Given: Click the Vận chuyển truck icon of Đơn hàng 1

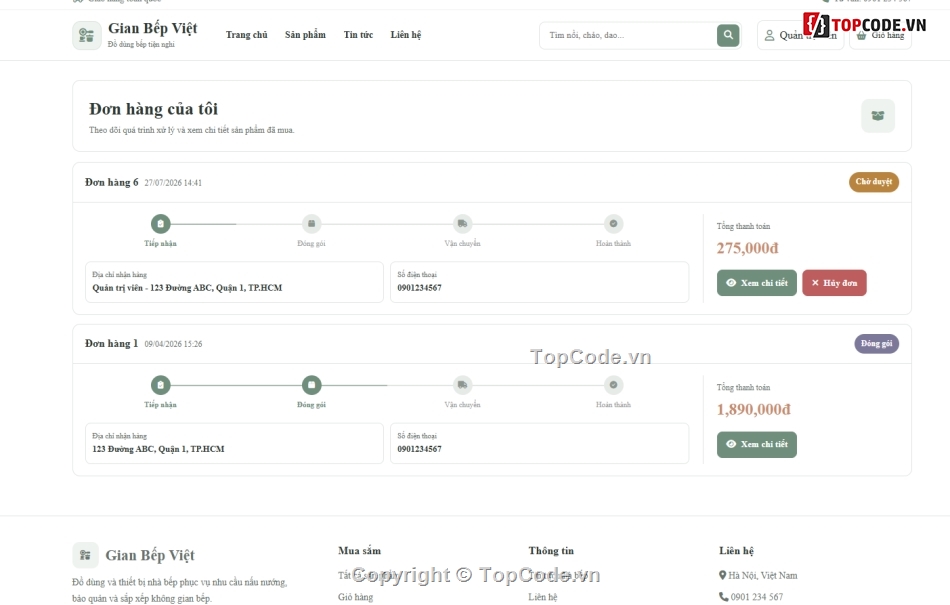Looking at the screenshot, I should click(462, 385).
